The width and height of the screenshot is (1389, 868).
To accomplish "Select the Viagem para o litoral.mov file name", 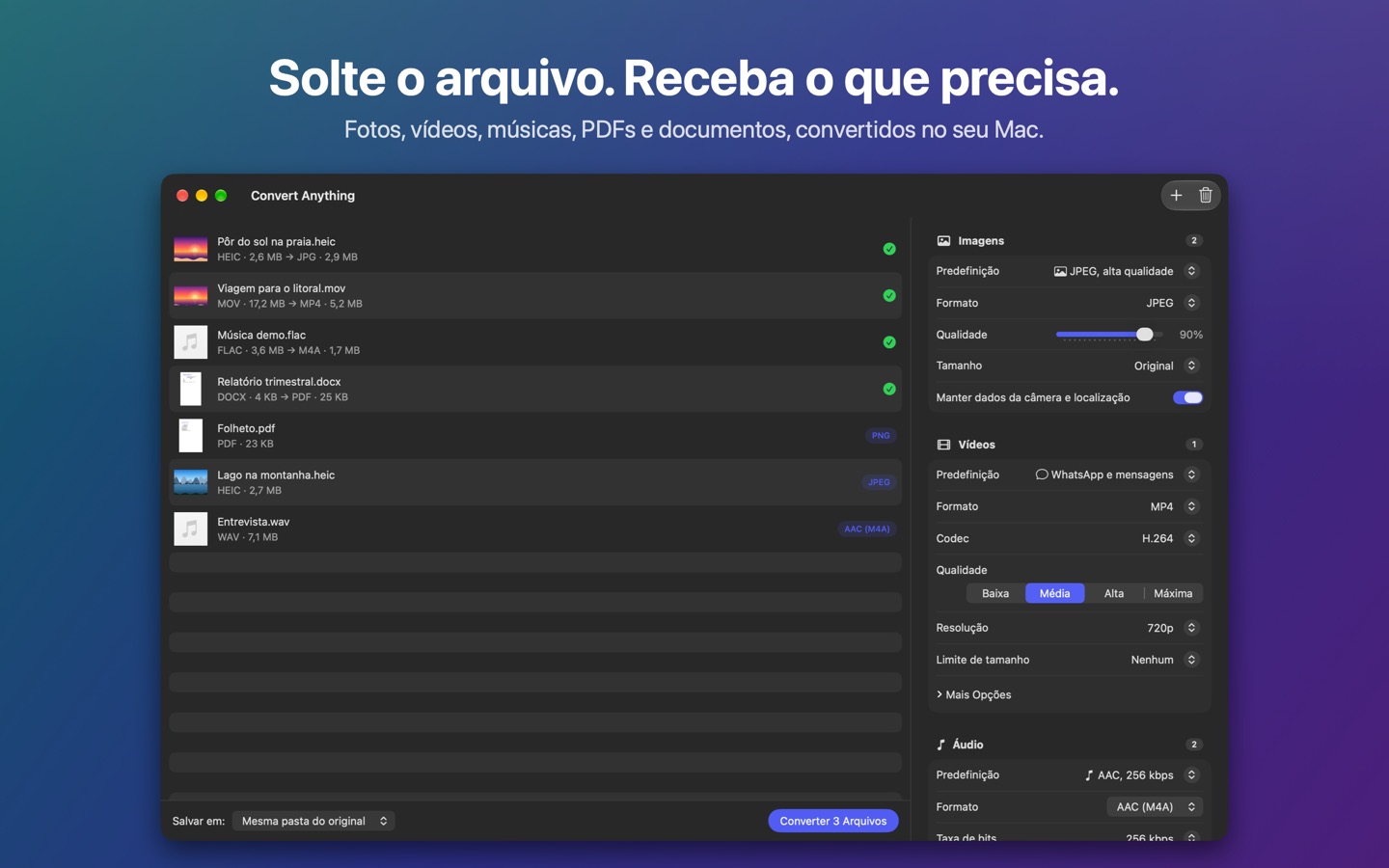I will click(282, 288).
